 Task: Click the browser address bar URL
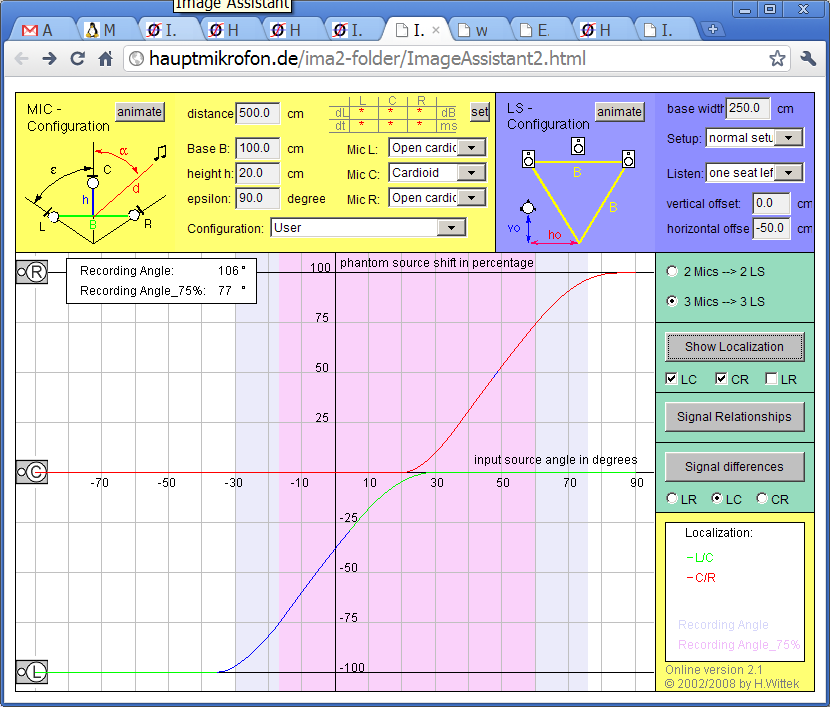(367, 58)
